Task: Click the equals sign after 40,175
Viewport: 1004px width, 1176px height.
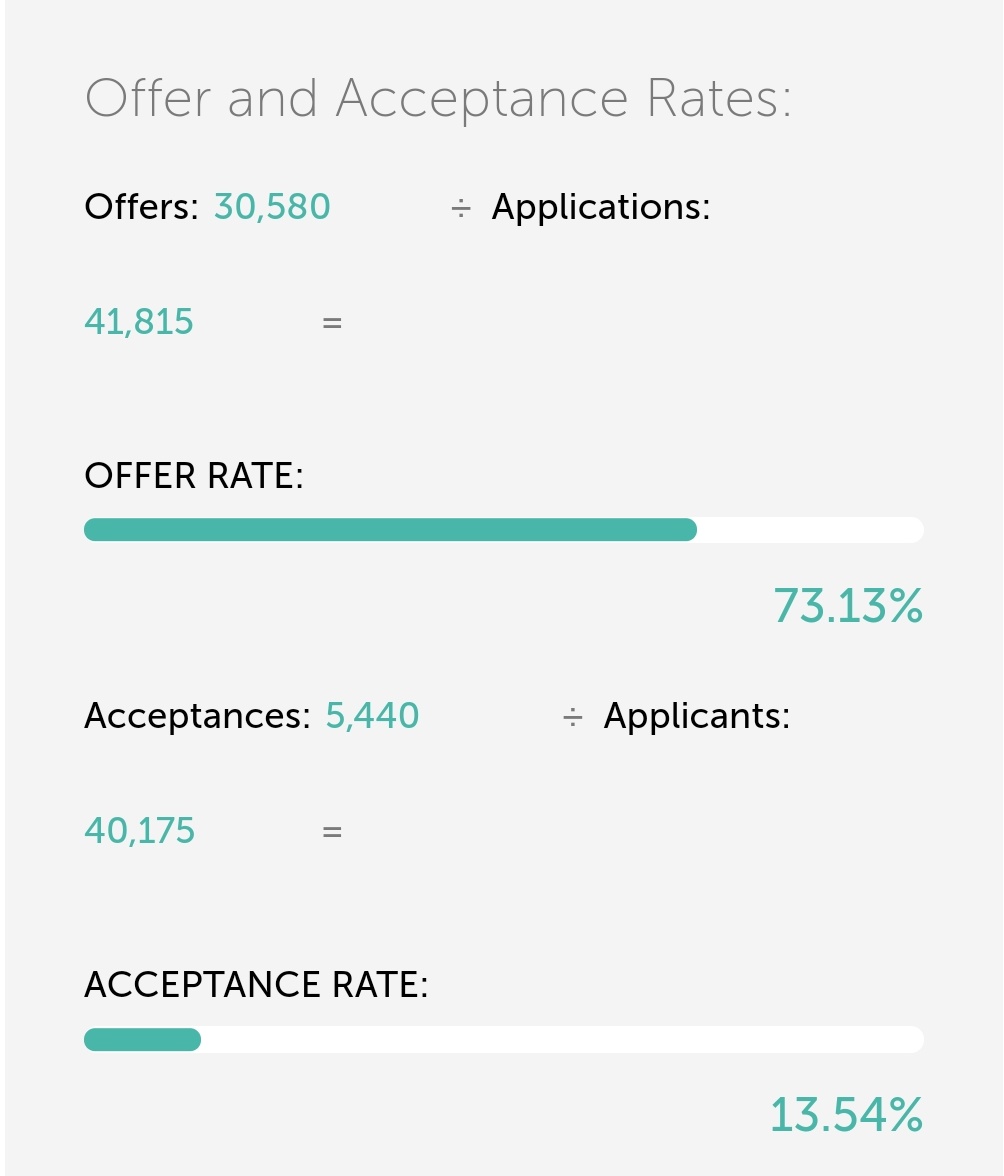Action: tap(332, 832)
